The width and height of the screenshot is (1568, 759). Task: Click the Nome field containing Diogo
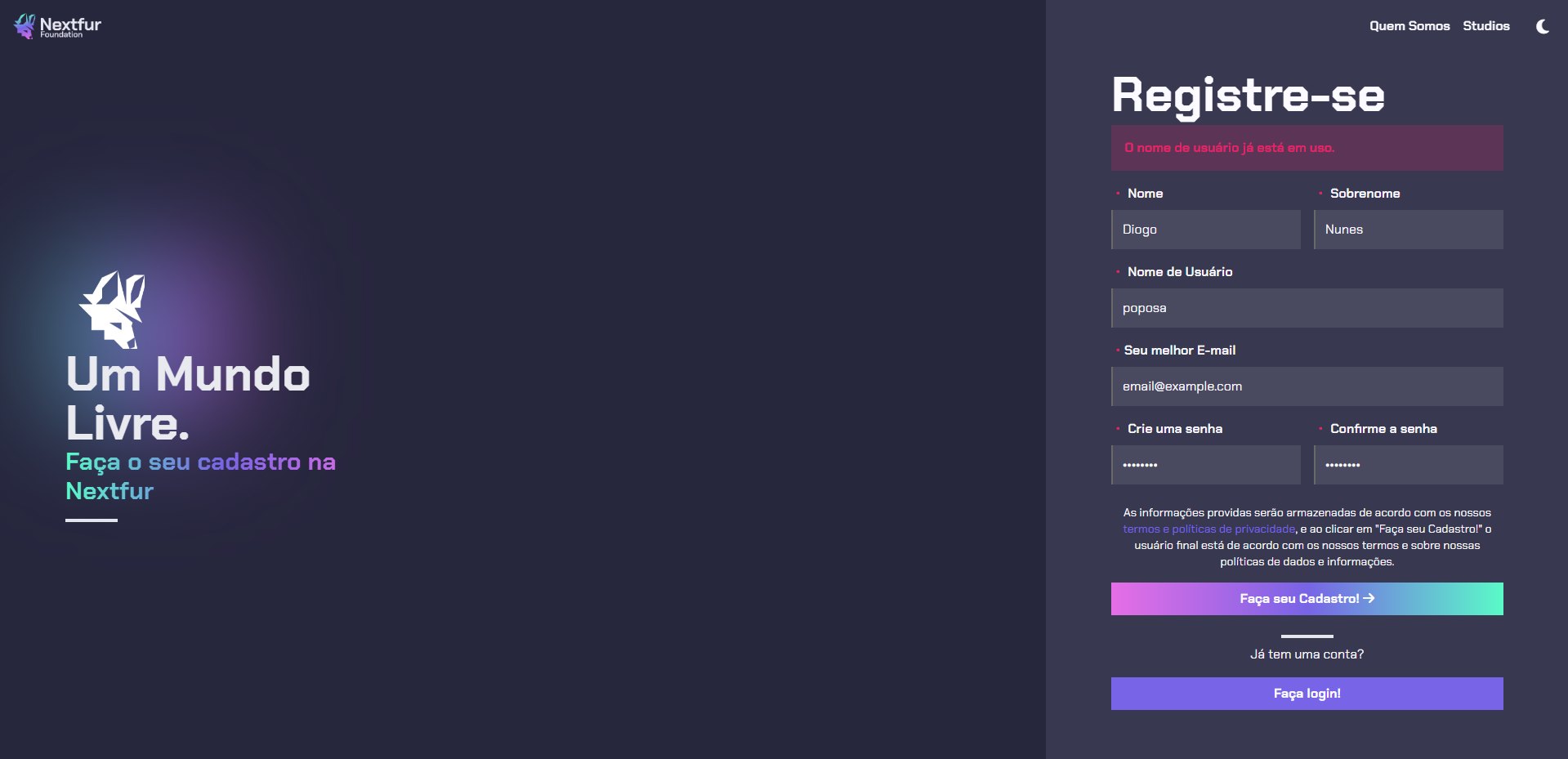click(x=1206, y=230)
